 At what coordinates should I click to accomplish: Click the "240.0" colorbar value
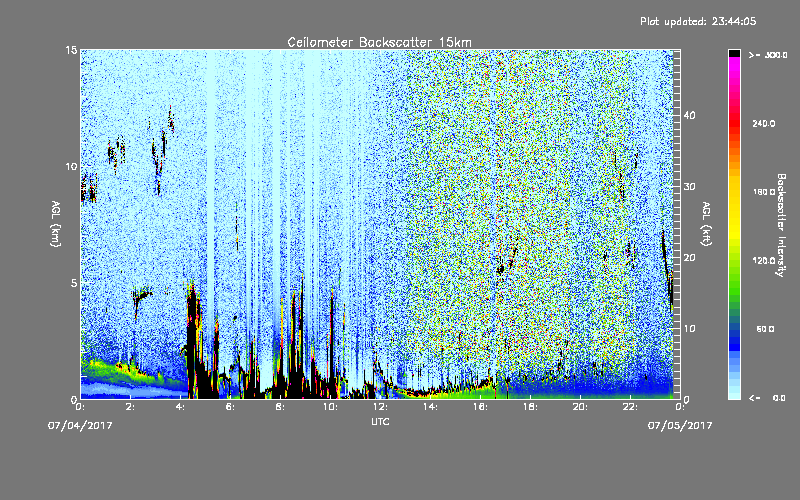(764, 123)
